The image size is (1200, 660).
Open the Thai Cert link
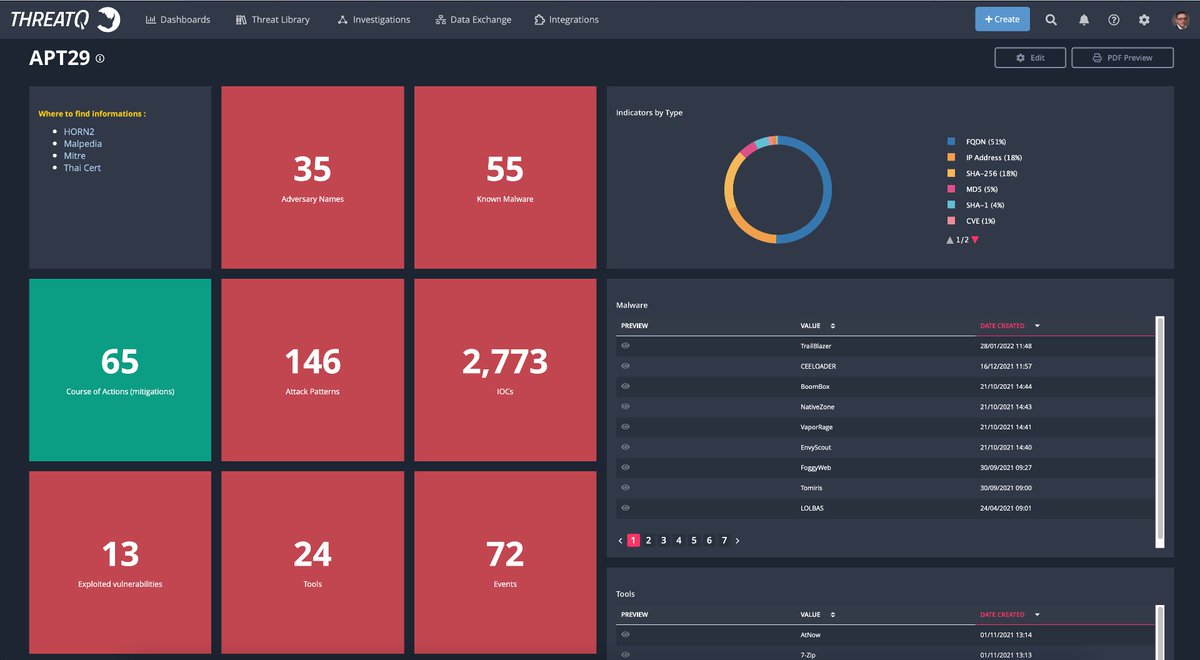point(83,168)
